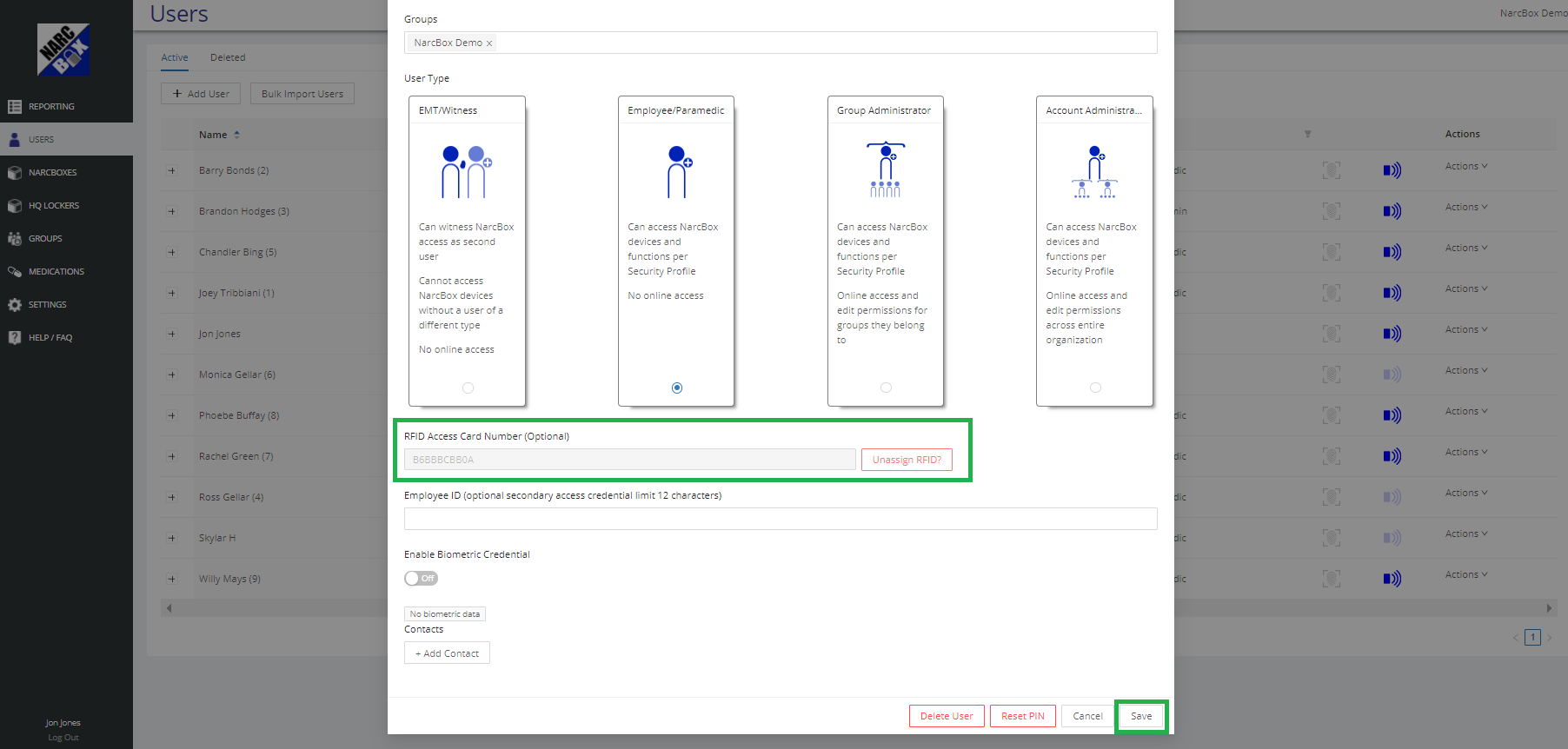Switch to the Deleted users tab
The width and height of the screenshot is (1568, 749).
point(228,58)
